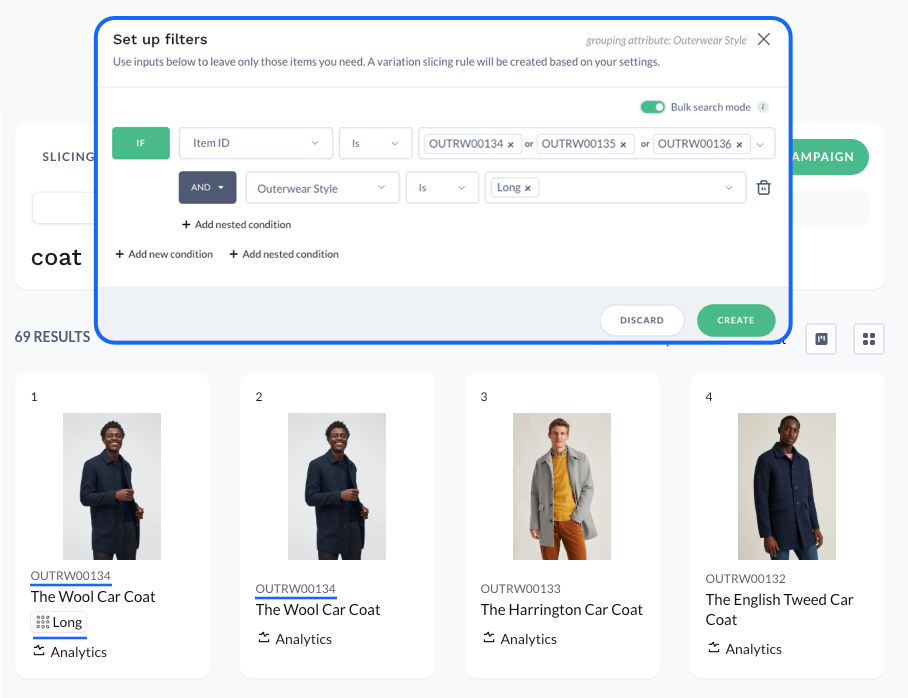908x698 pixels.
Task: Remove the Long value tag
Action: point(528,188)
